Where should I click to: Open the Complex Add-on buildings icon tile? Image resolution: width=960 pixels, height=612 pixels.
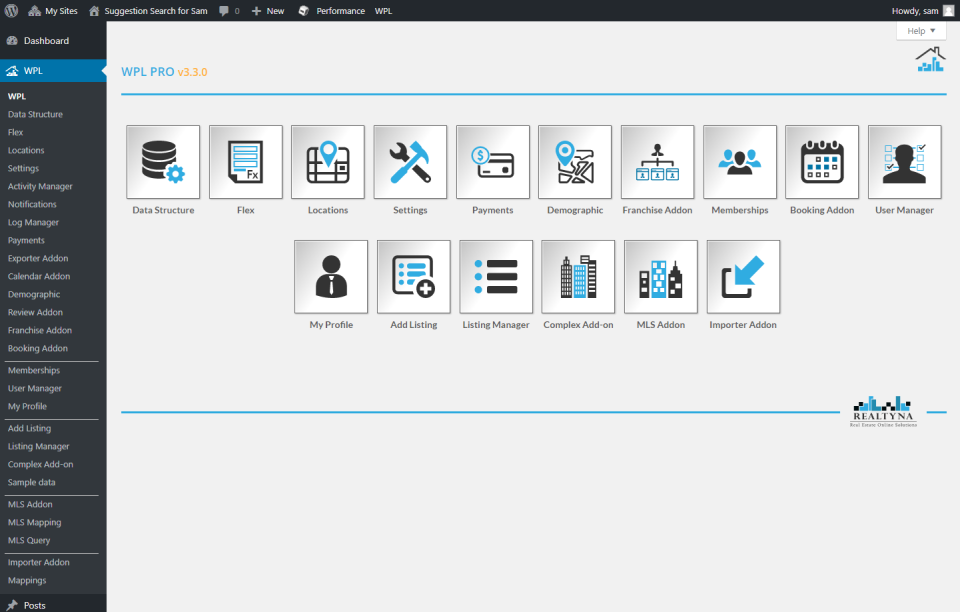point(578,277)
